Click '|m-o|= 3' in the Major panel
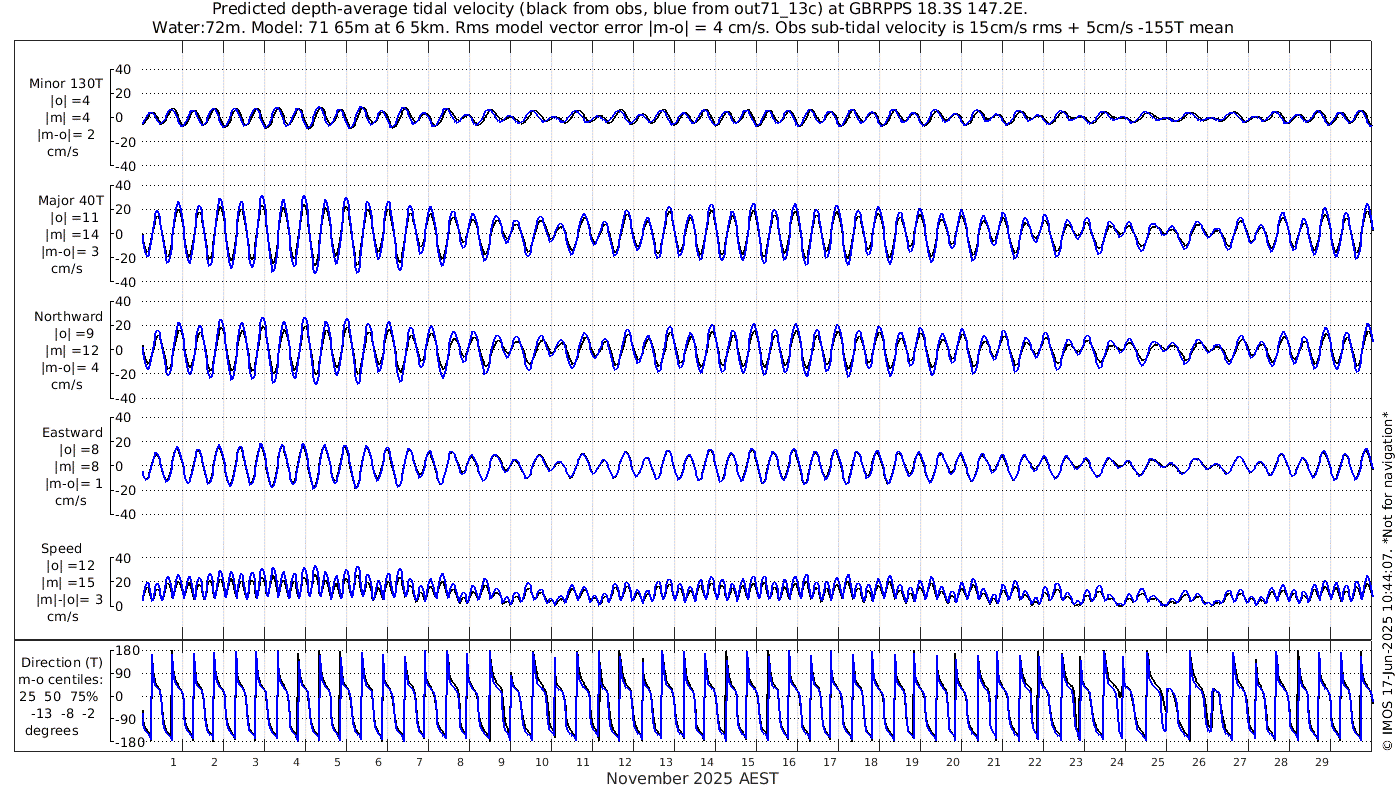The width and height of the screenshot is (1400, 800). pyautogui.click(x=69, y=251)
